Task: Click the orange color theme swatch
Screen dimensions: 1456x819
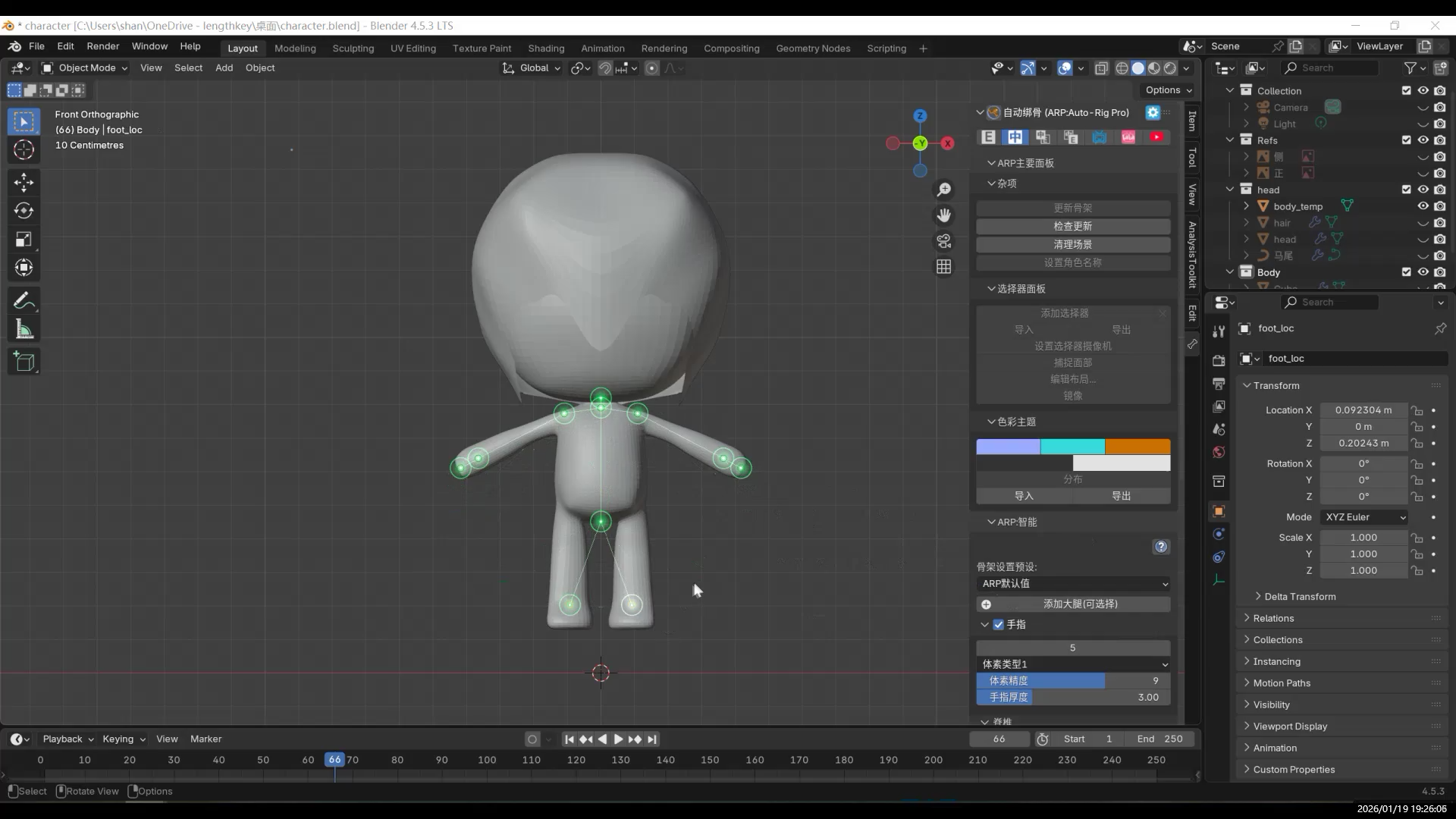Action: (x=1137, y=447)
